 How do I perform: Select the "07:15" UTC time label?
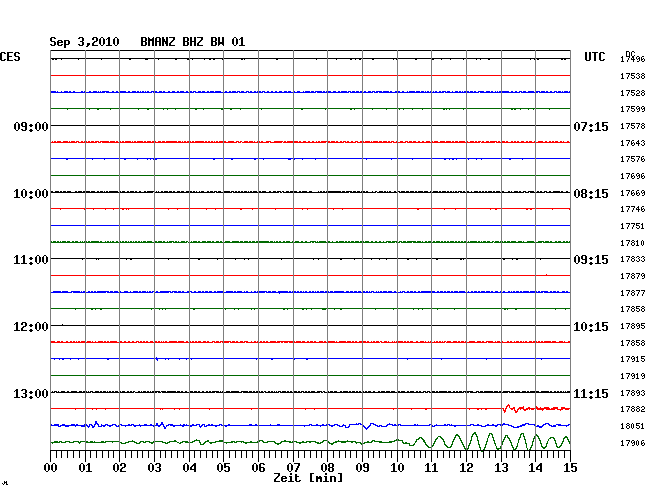click(591, 126)
